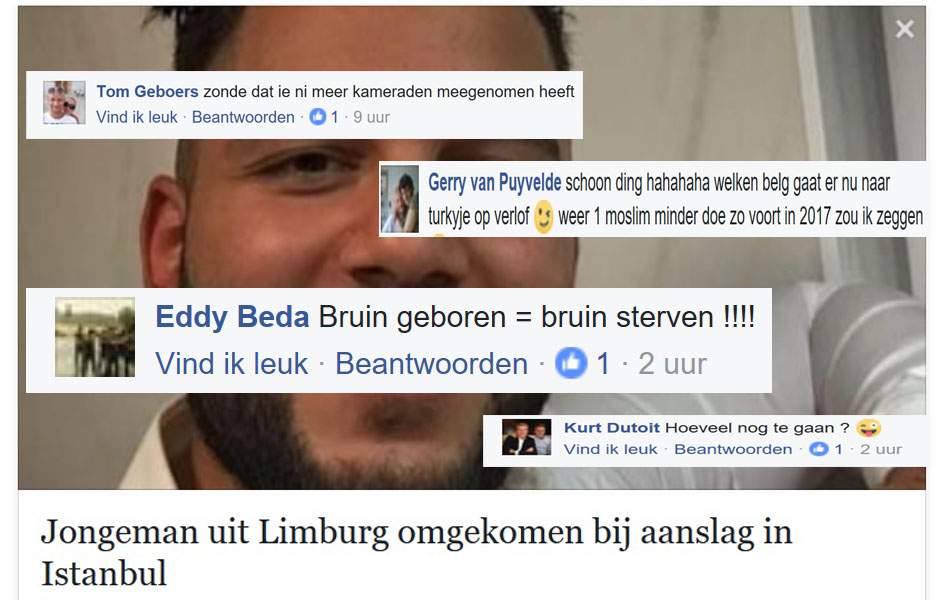945x600 pixels.
Task: Click the tongue-out emoji in Kurt Dutoit's comment
Action: [868, 428]
